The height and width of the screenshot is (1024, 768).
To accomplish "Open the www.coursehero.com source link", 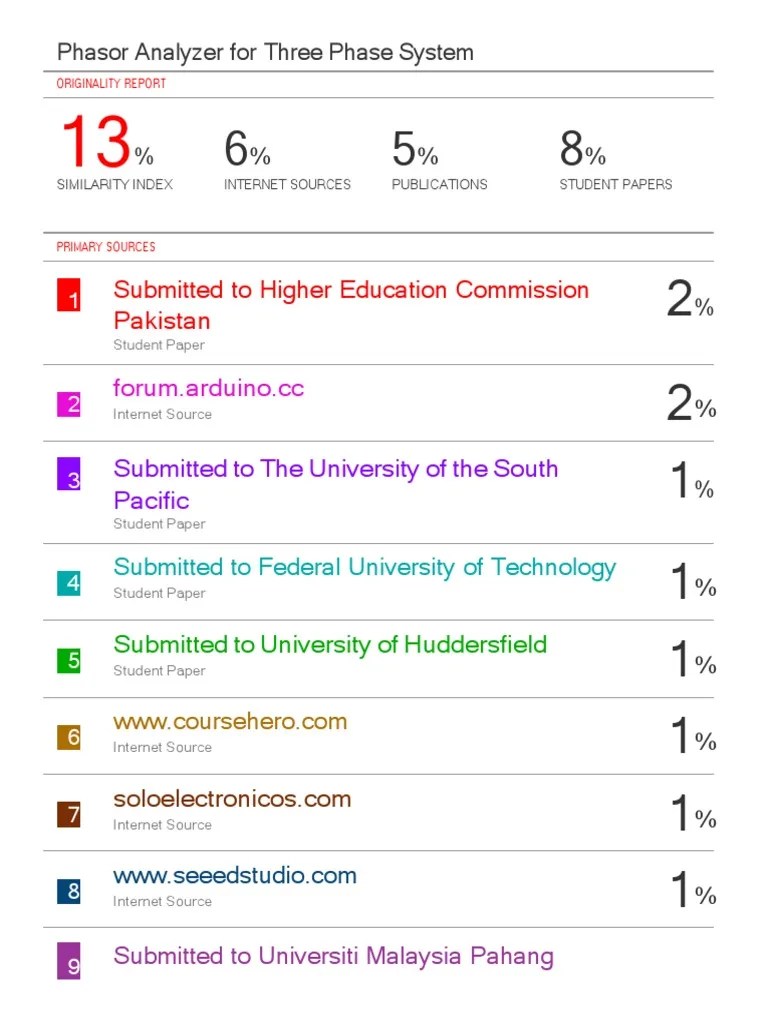I will 230,721.
